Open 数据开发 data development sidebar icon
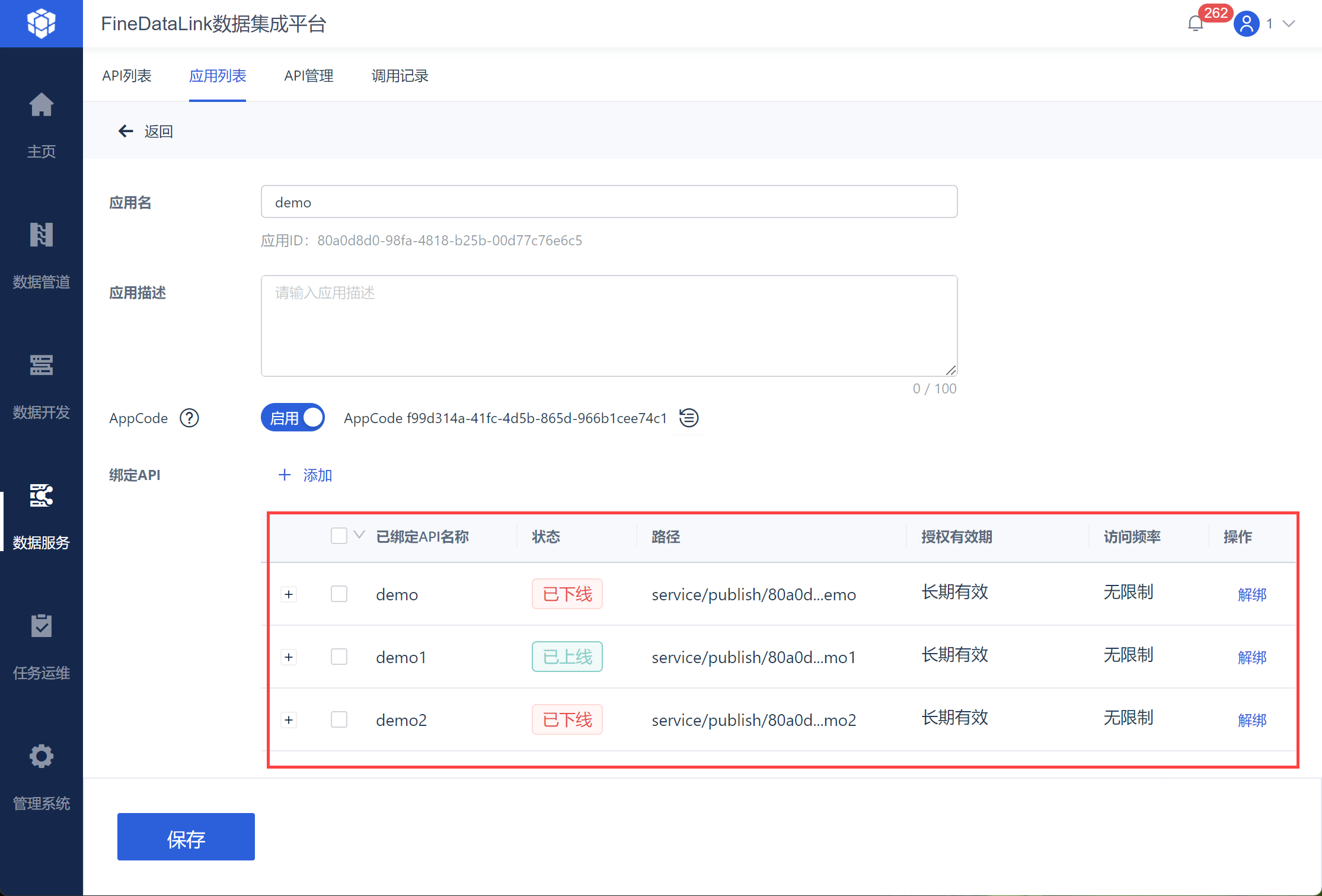 (41, 366)
